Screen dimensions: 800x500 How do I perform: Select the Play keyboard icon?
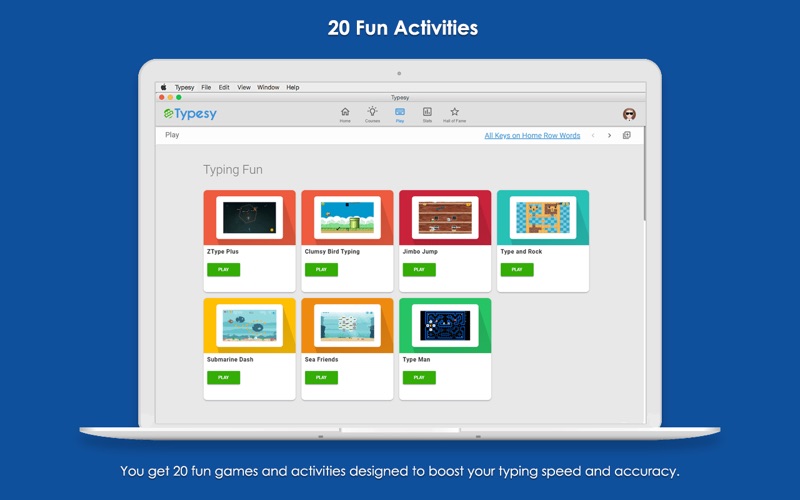point(400,114)
